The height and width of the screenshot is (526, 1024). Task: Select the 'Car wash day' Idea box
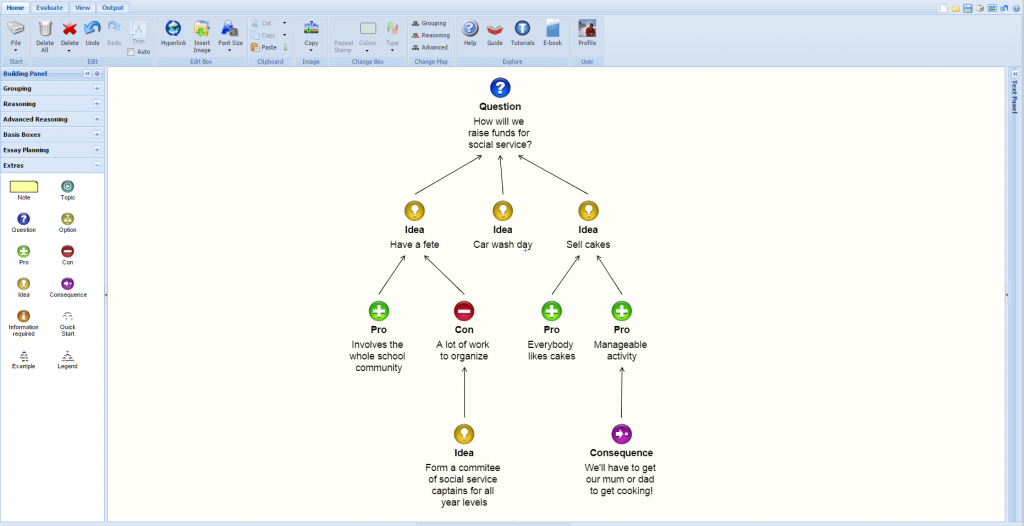[x=503, y=226]
